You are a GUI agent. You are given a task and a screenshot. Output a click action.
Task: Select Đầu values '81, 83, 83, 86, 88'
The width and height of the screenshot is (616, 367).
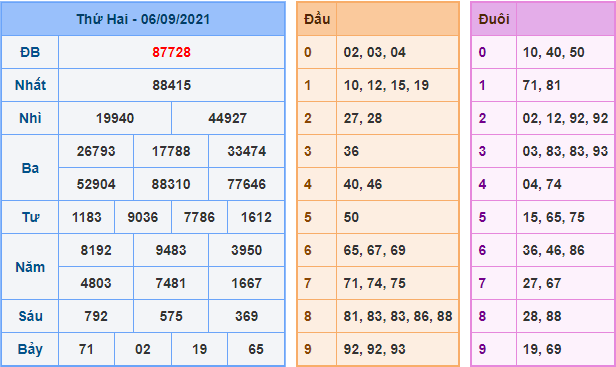point(398,316)
